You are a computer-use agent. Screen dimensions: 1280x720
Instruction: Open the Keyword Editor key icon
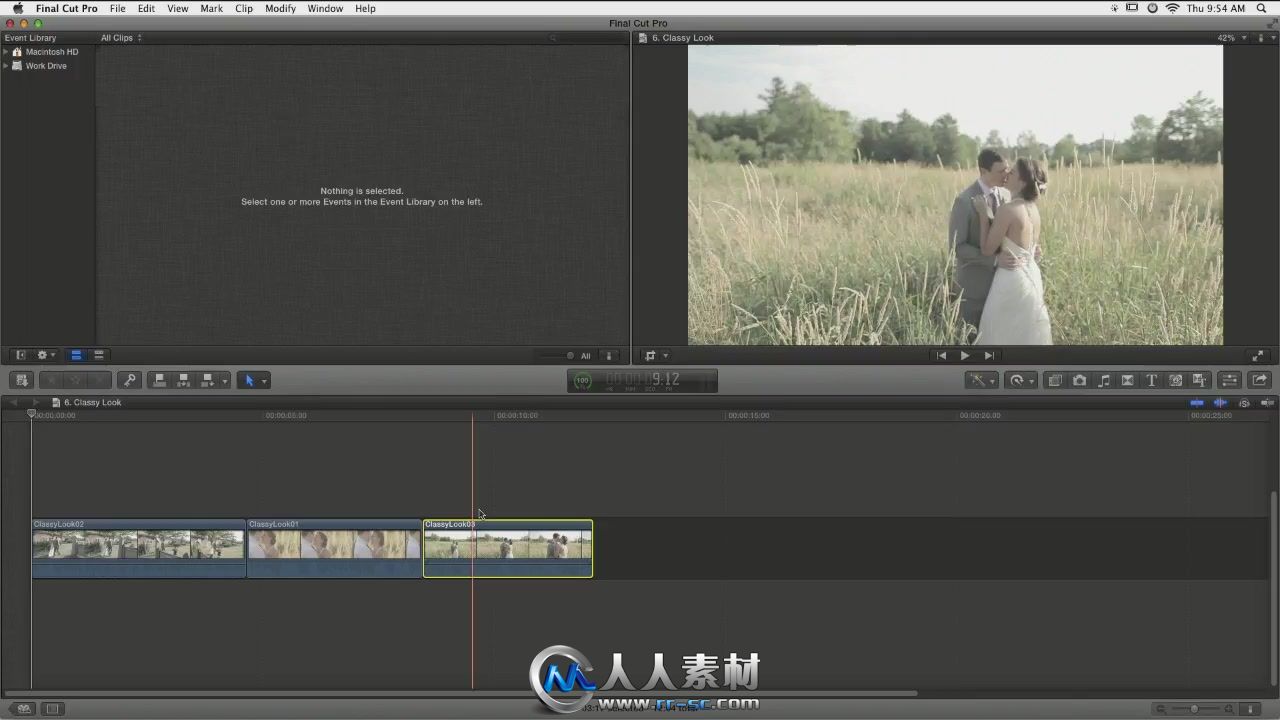pos(129,380)
